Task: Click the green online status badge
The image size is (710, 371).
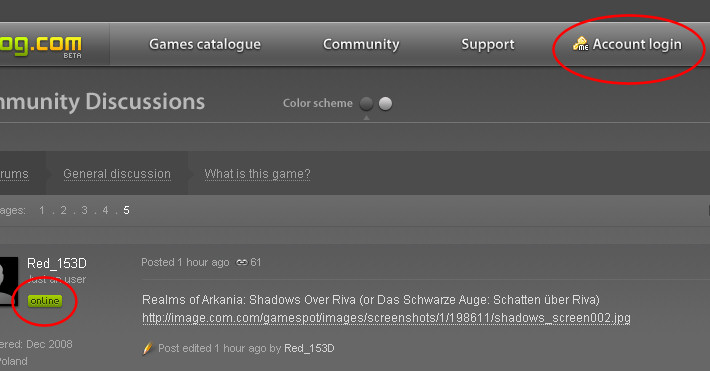Action: click(x=45, y=301)
